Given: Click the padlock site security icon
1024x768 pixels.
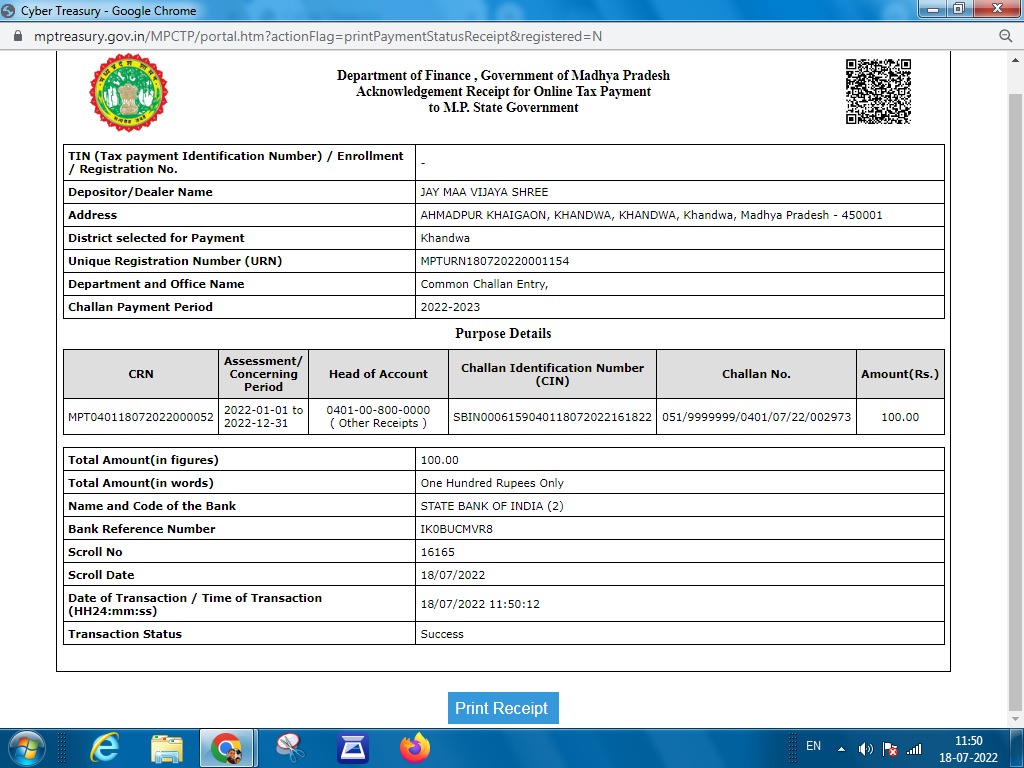Looking at the screenshot, I should 16,36.
